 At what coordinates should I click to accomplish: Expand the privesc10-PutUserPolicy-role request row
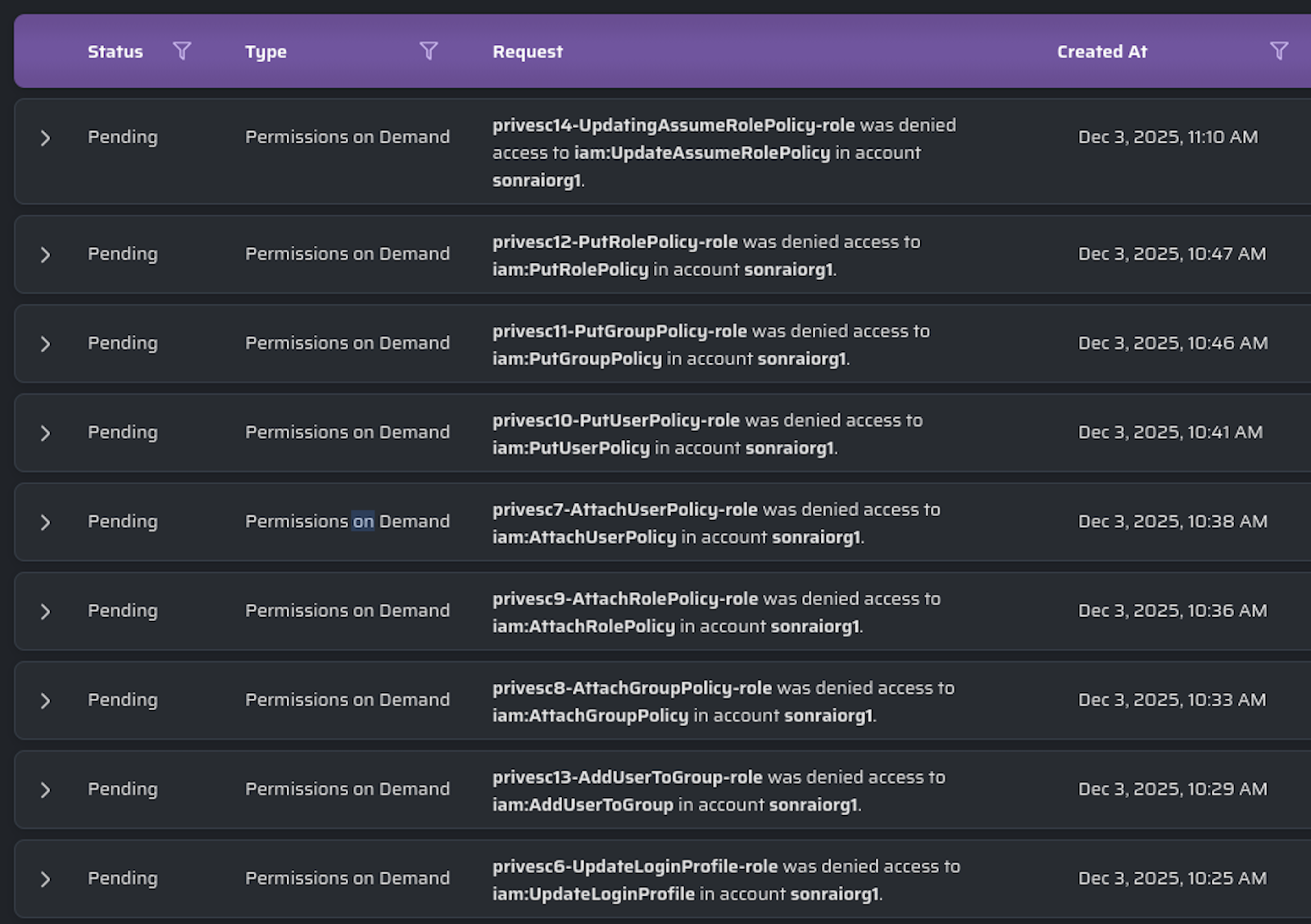tap(46, 433)
